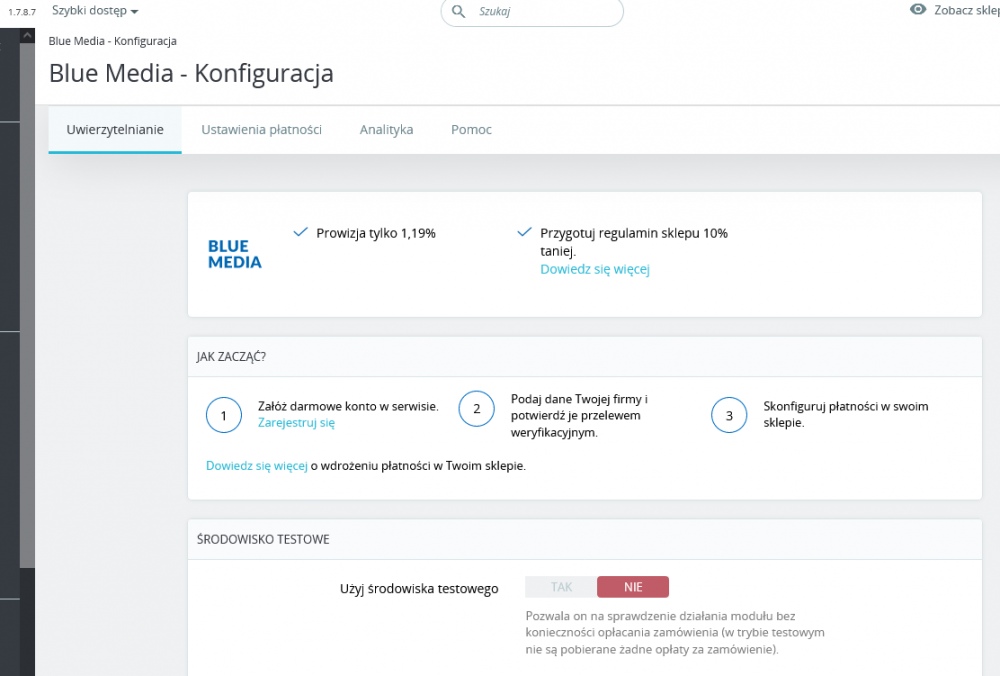The height and width of the screenshot is (676, 1000).
Task: Click the search magnifier icon
Action: pos(458,13)
